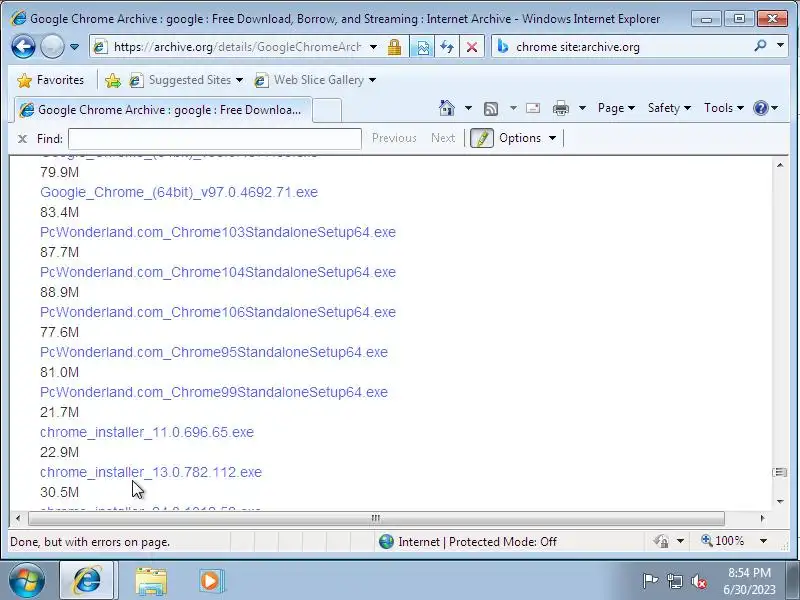Viewport: 800px width, 600px height.
Task: Click the vertical scrollbar up arrow
Action: pyautogui.click(x=780, y=165)
